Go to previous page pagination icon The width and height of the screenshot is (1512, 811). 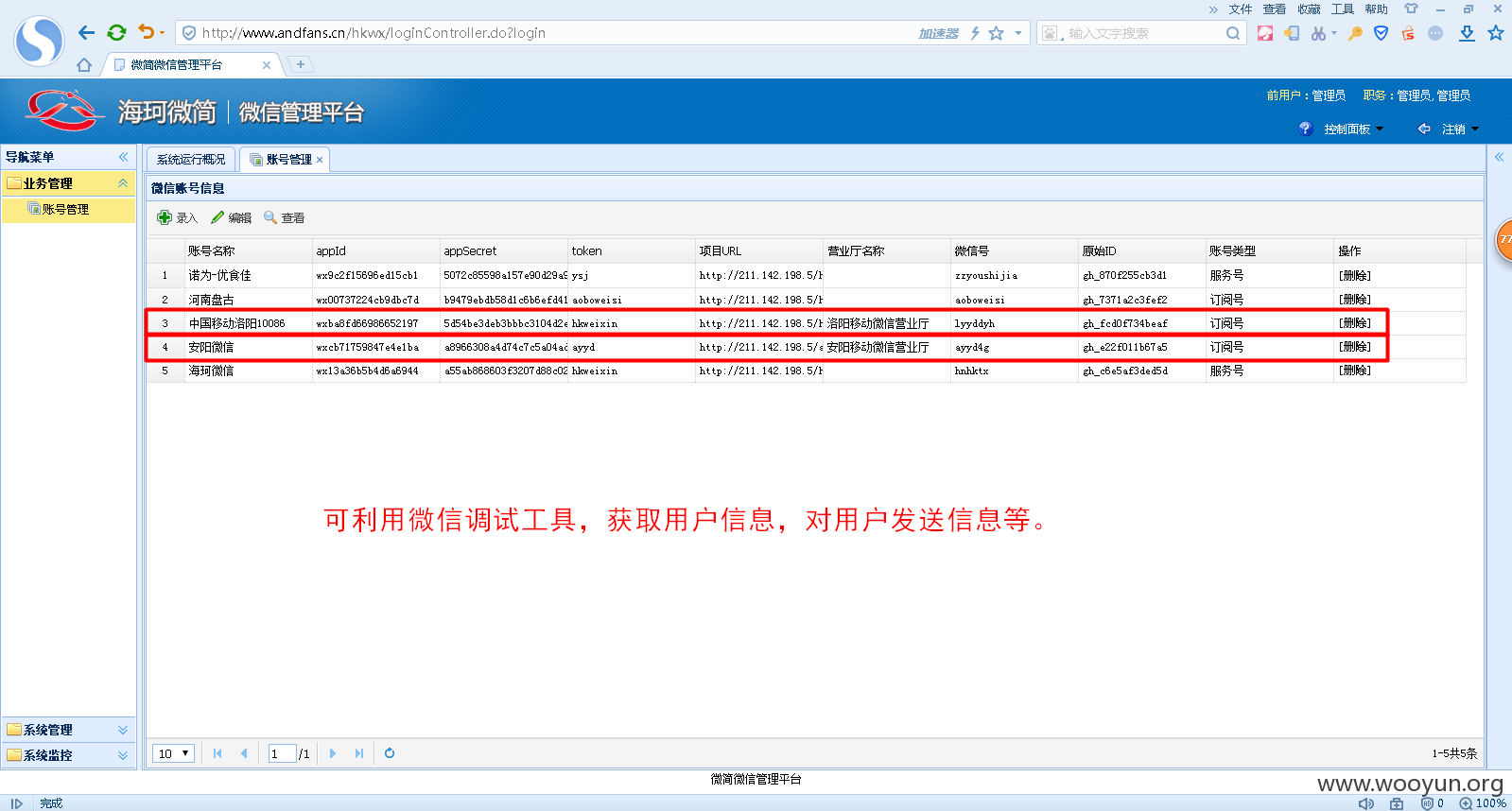[244, 753]
